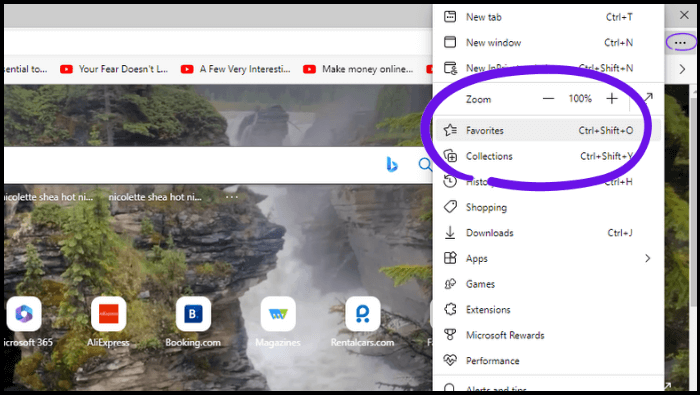The height and width of the screenshot is (395, 700).
Task: Open the Games menu entry
Action: 548,284
